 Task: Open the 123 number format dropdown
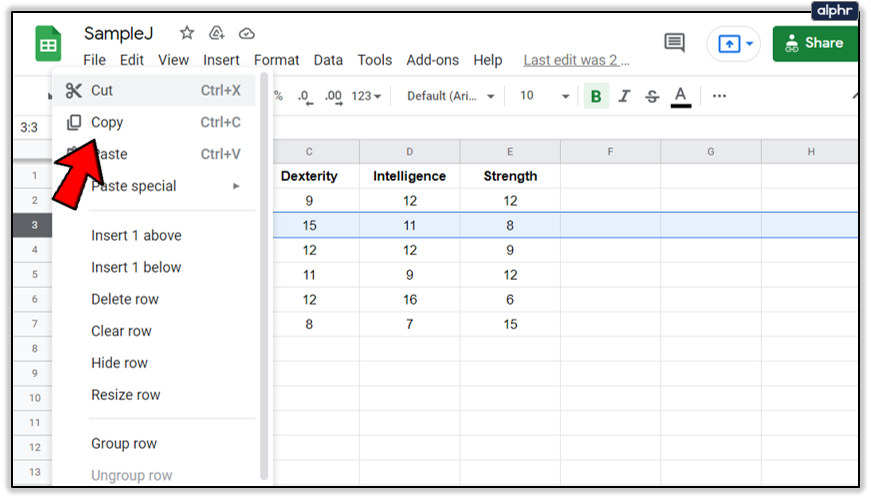click(x=366, y=96)
